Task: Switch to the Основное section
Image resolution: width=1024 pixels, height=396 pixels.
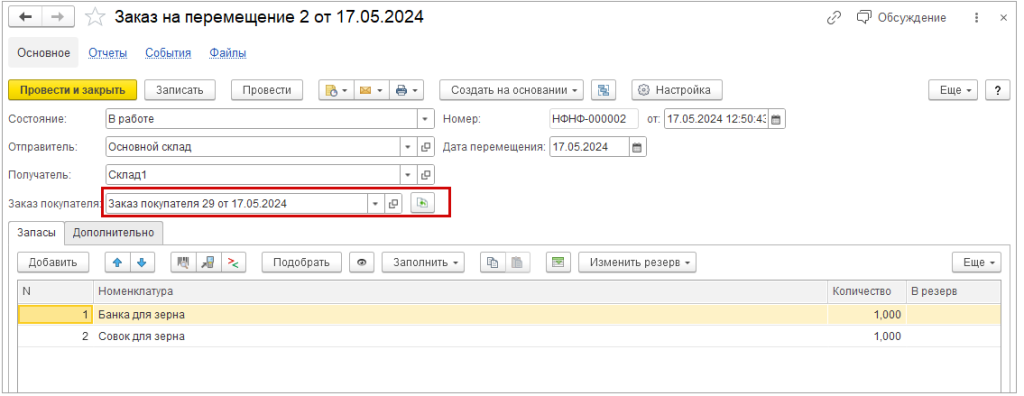Action: click(x=43, y=53)
